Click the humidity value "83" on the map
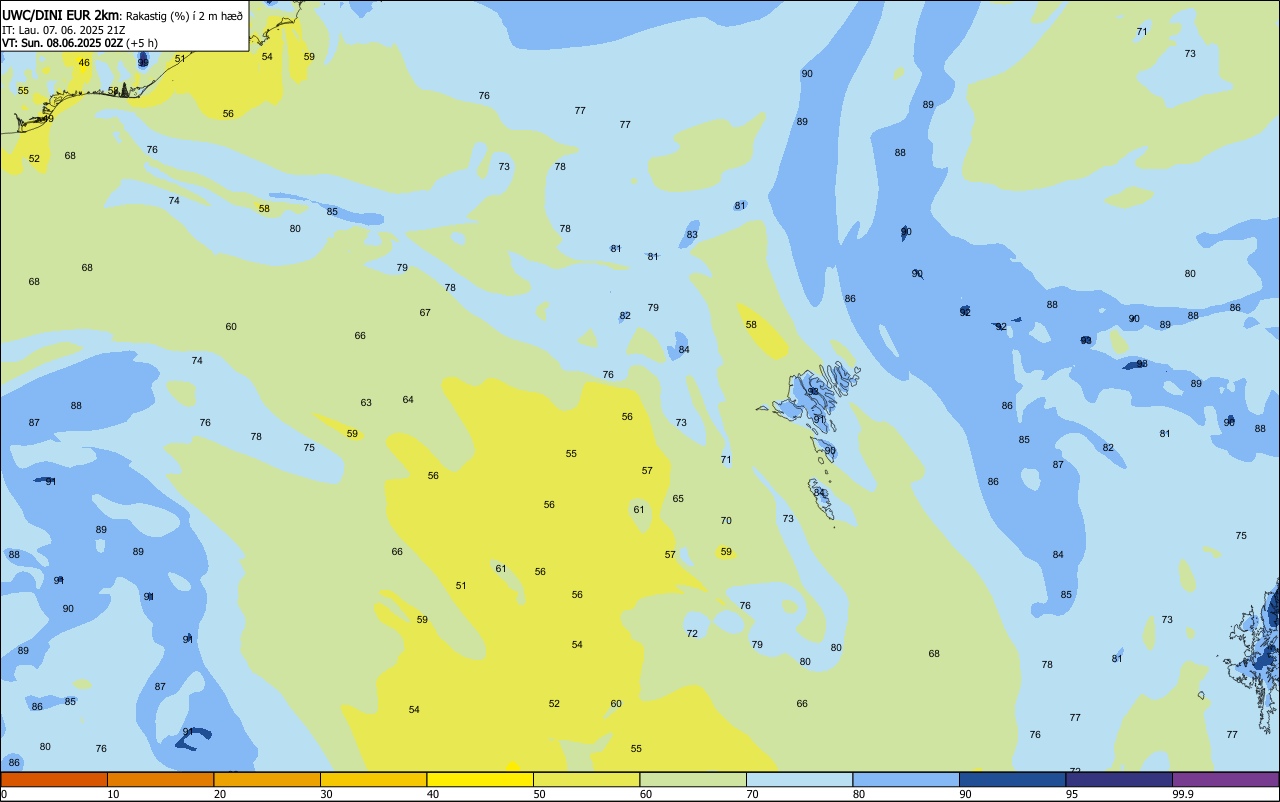The width and height of the screenshot is (1280, 802). 692,235
